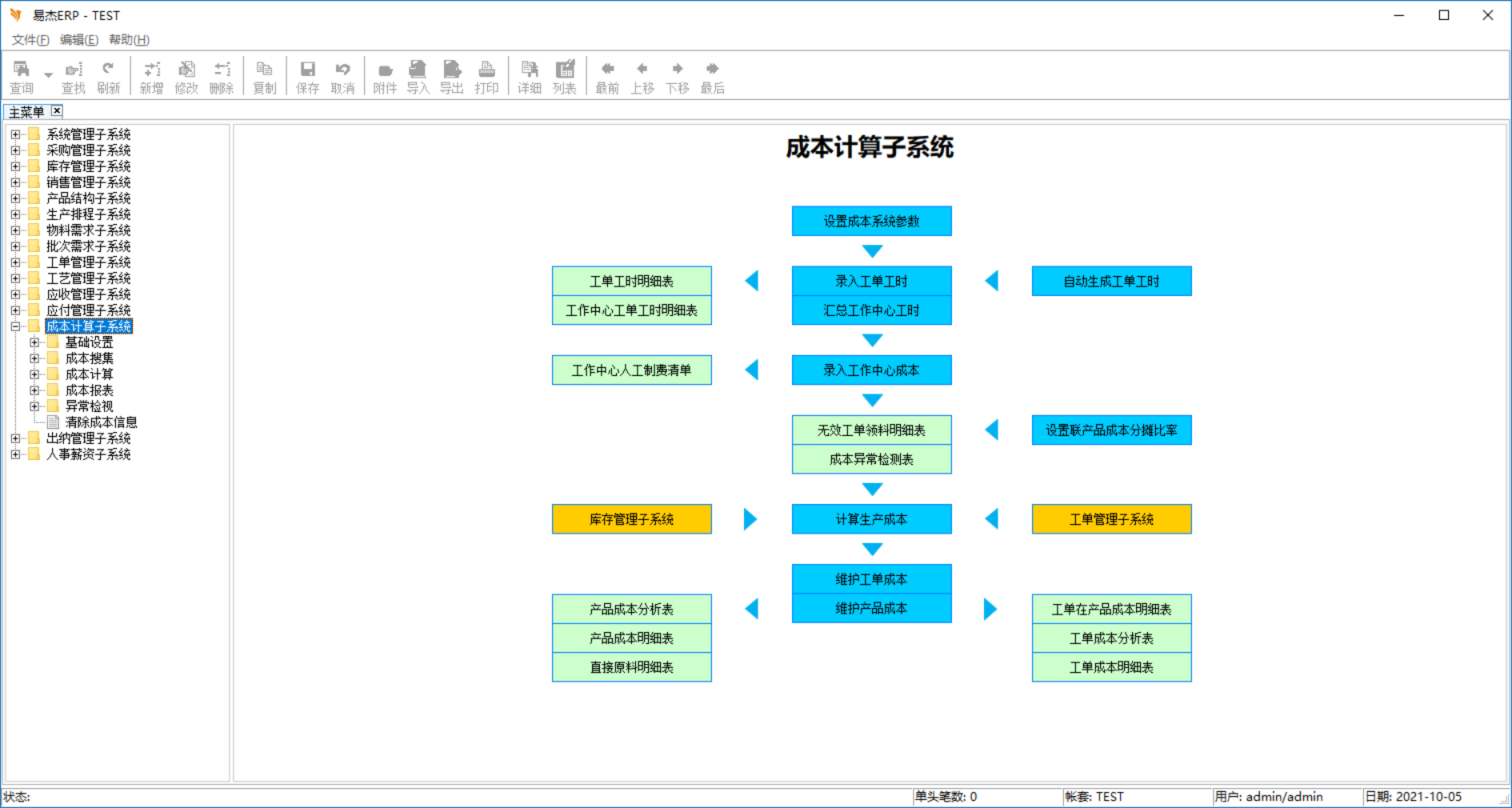1512x808 pixels.
Task: Click the 修改 edit record icon
Action: coord(186,77)
